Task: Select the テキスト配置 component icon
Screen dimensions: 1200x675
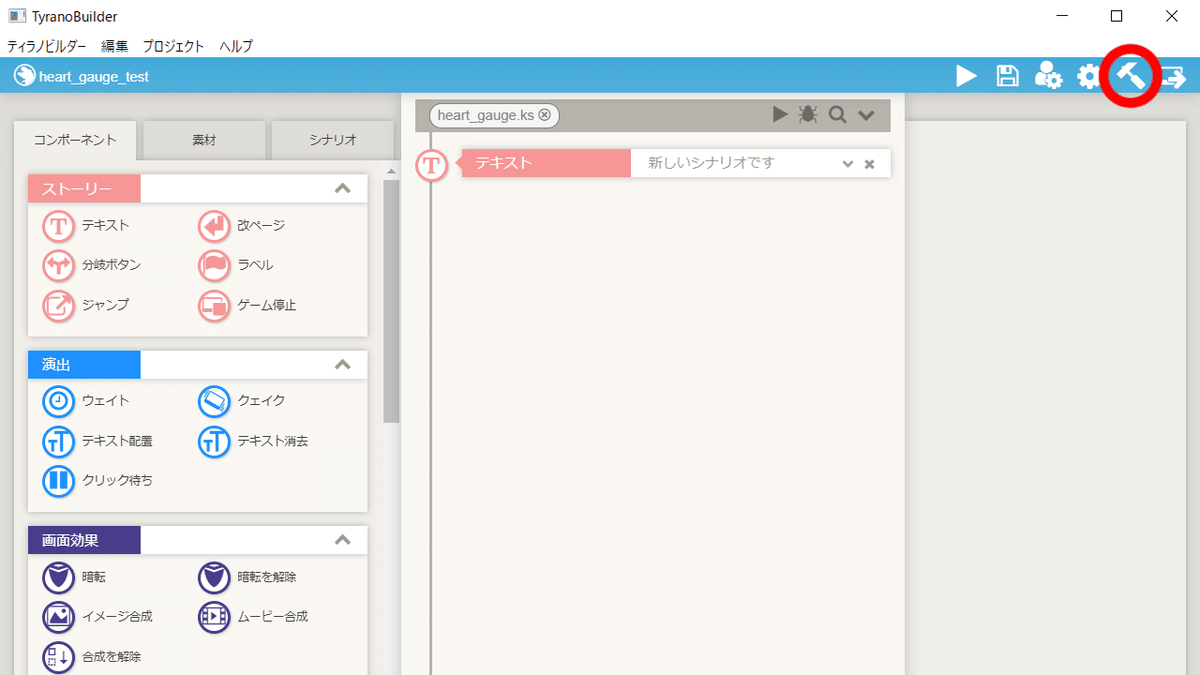Action: tap(59, 441)
